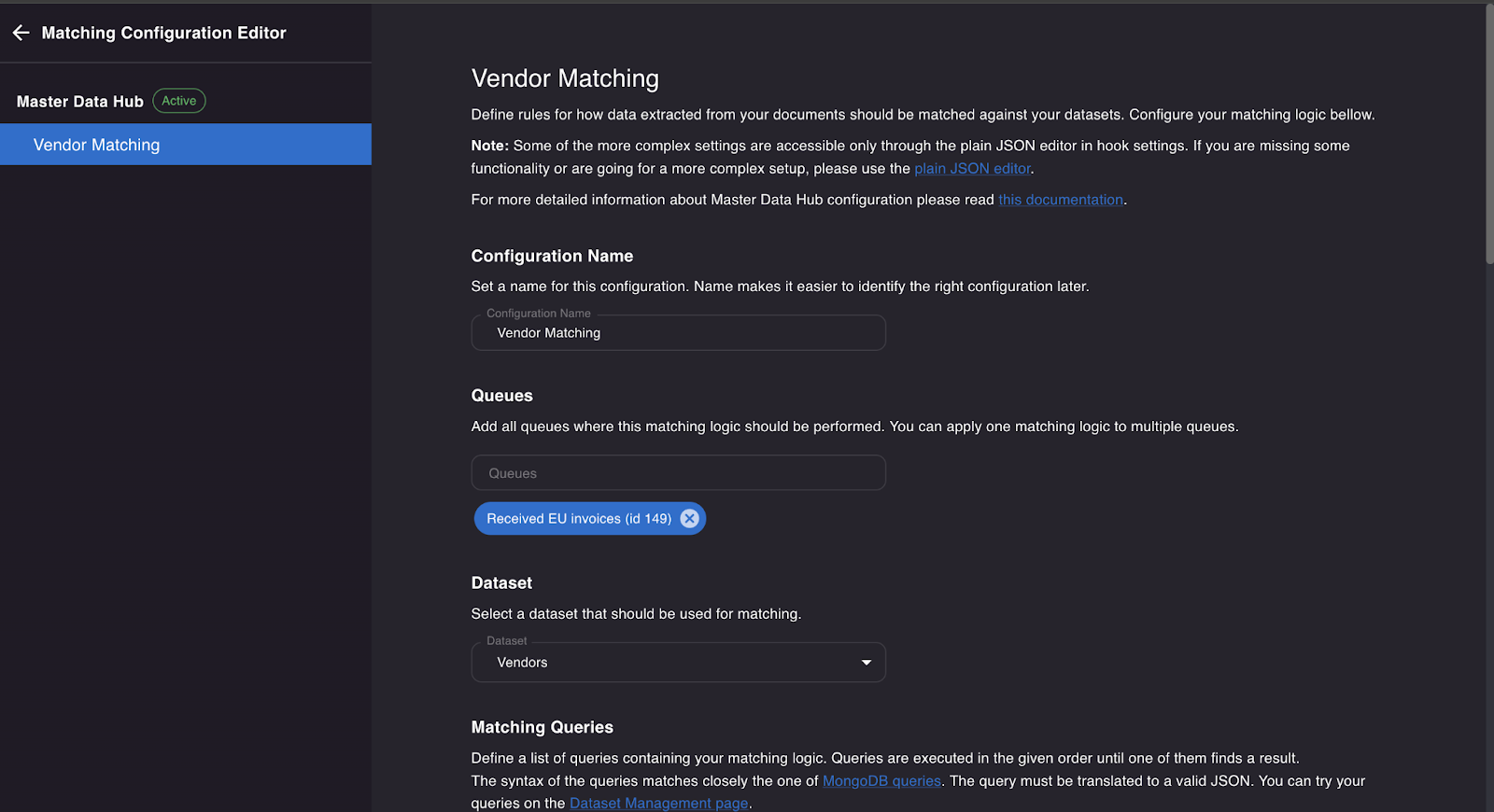Focus the Configuration Name text field
1494x812 pixels.
coord(678,333)
